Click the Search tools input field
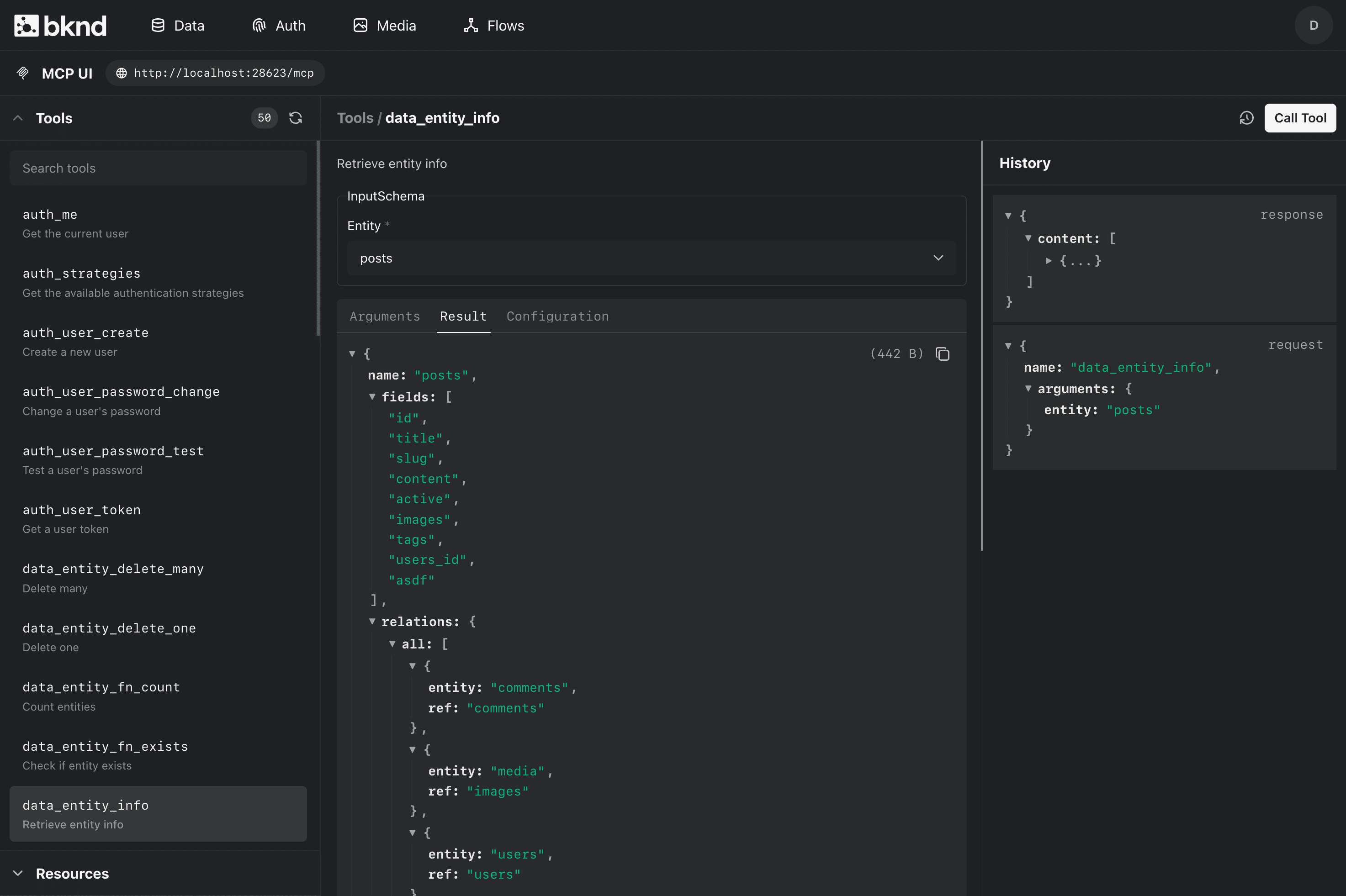 (159, 168)
